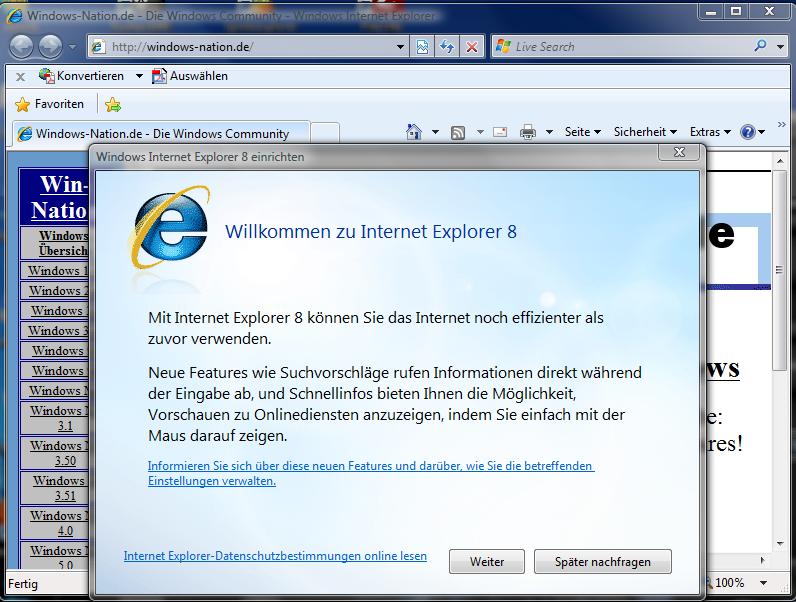
Task: Click the Read Mail envelope icon
Action: tap(499, 132)
